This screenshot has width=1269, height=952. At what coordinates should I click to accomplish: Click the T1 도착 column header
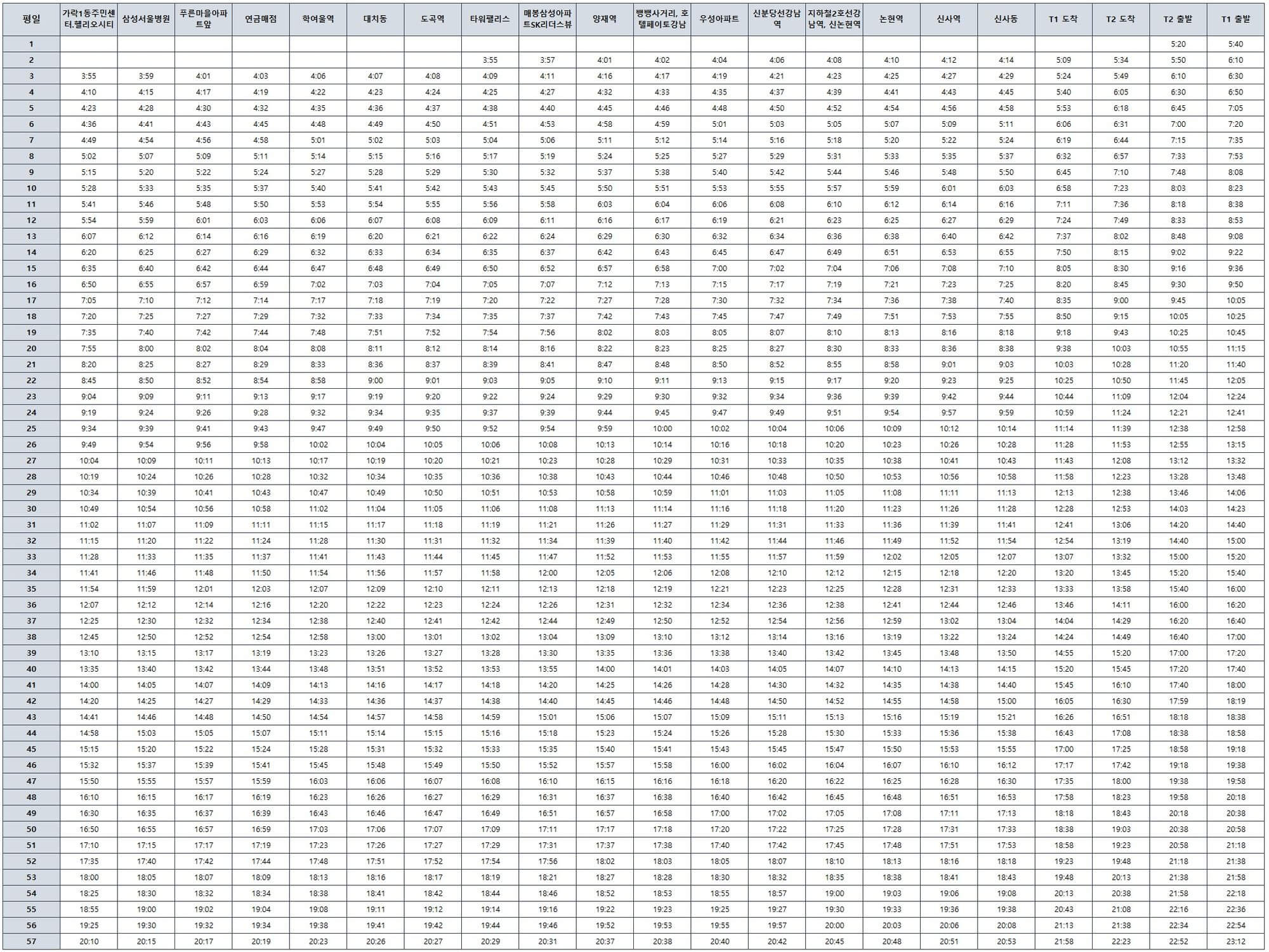(x=1063, y=19)
